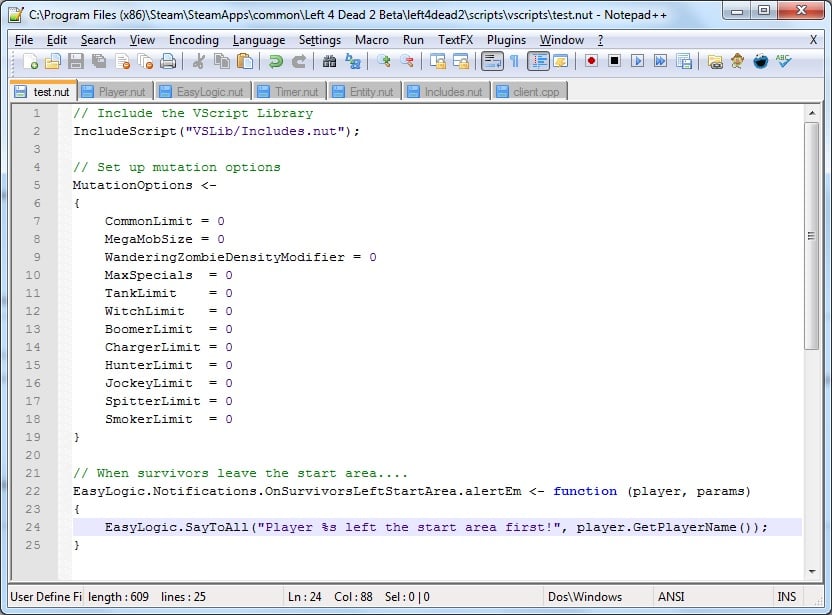Click the Save Recorded Macro icon
Screen dimensions: 832x615
pyautogui.click(x=683, y=62)
